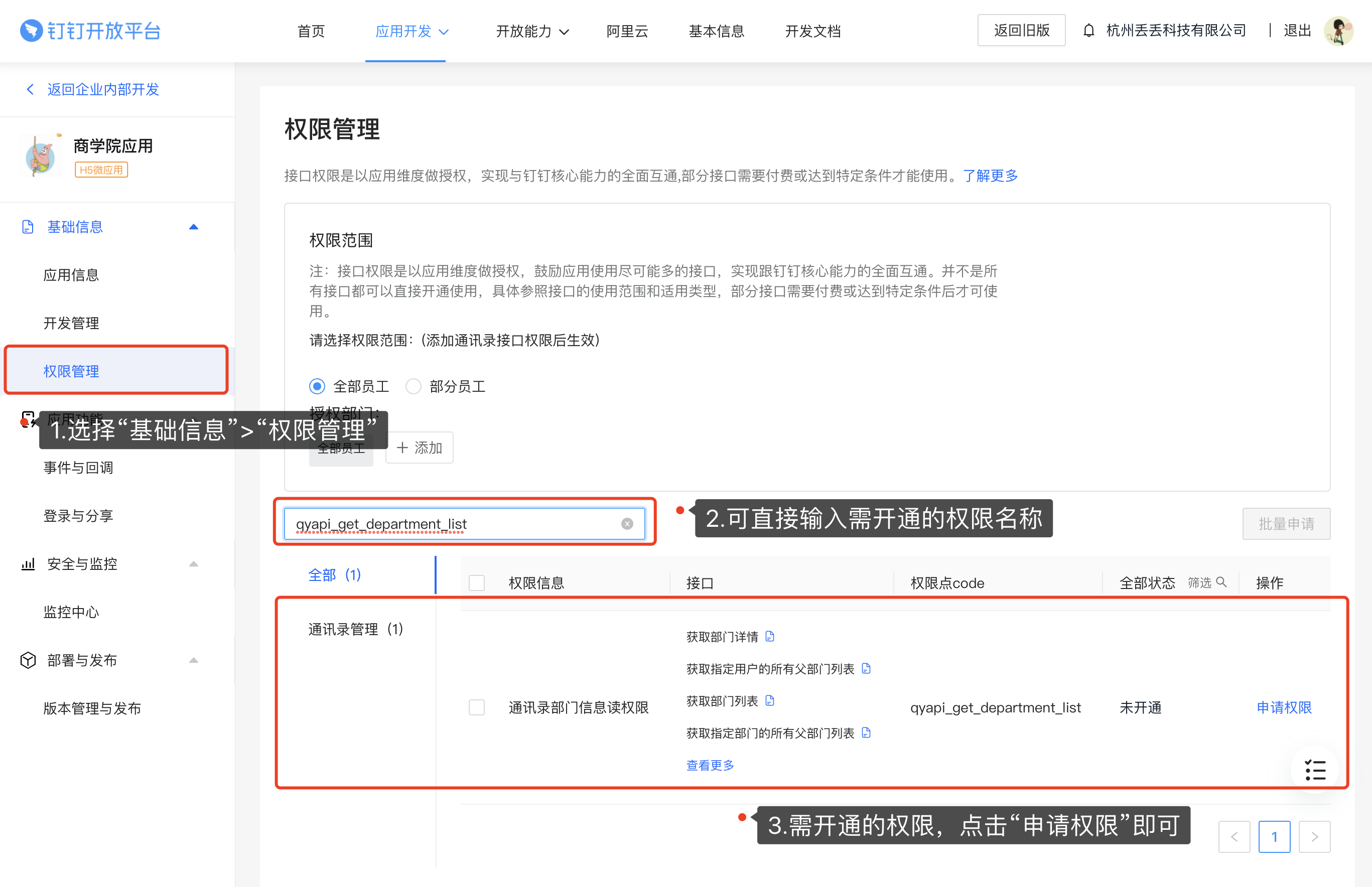Focus the permission name search field
1372x887 pixels.
point(464,524)
